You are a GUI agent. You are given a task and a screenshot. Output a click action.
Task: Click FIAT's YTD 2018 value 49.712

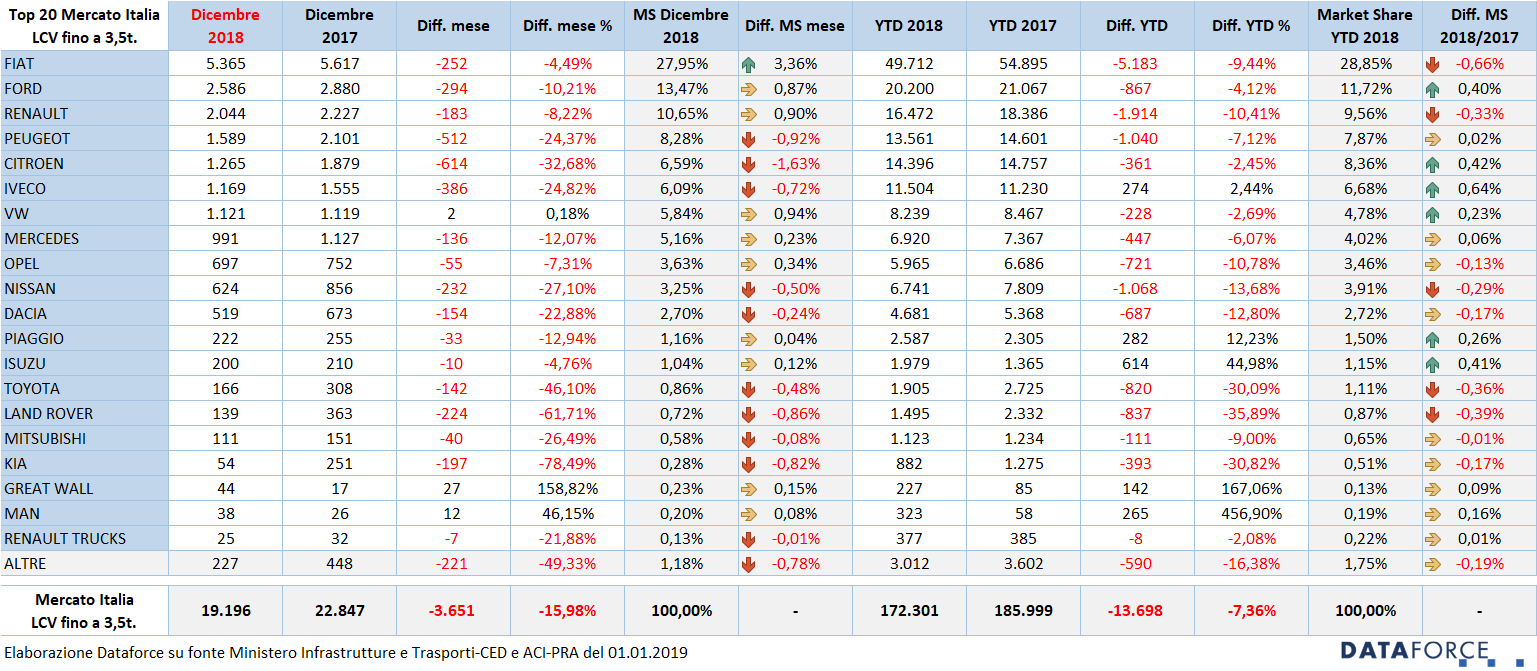909,64
